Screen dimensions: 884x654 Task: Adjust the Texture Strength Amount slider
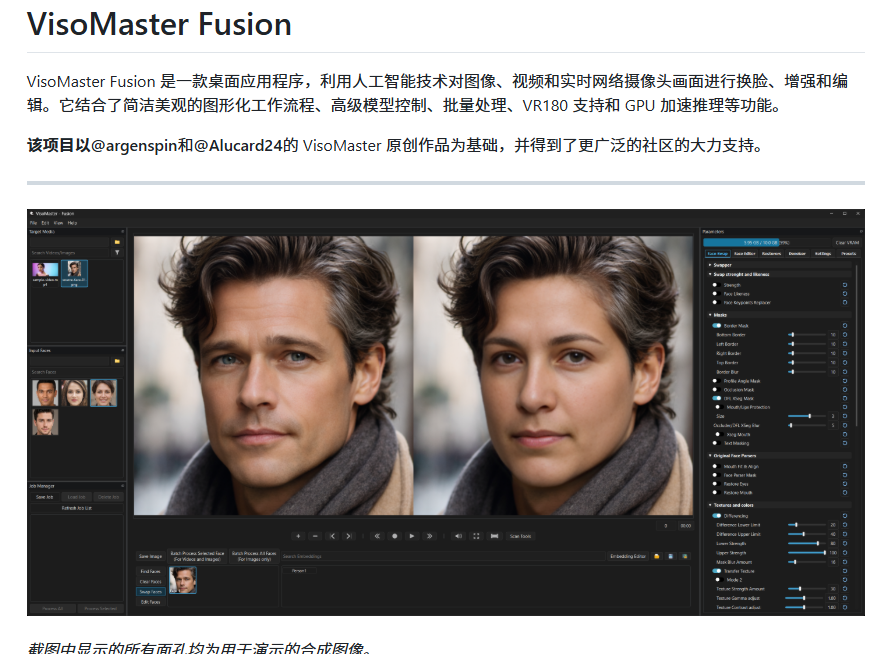point(807,589)
